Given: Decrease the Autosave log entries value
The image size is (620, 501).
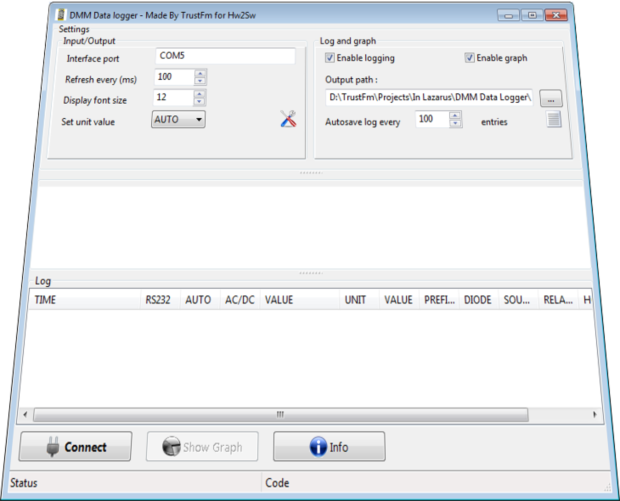Looking at the screenshot, I should coord(456,123).
